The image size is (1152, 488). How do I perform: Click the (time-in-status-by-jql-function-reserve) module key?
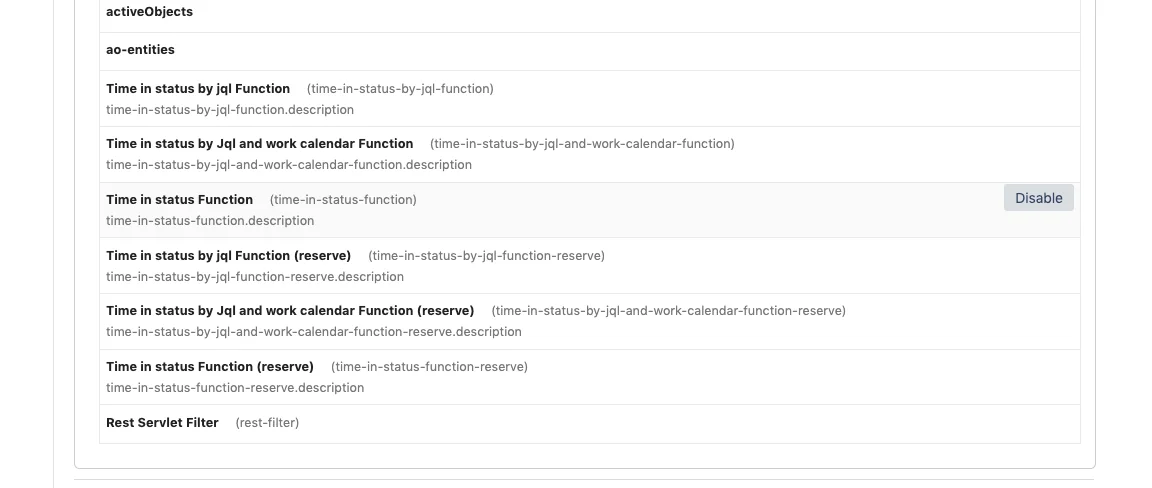tap(486, 256)
